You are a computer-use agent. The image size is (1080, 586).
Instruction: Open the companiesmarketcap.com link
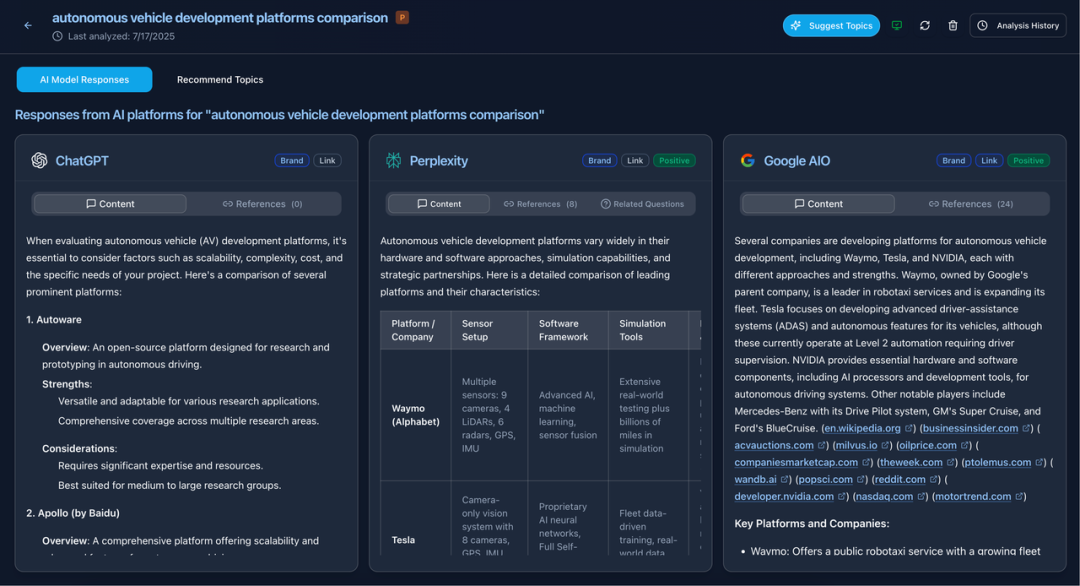point(796,463)
